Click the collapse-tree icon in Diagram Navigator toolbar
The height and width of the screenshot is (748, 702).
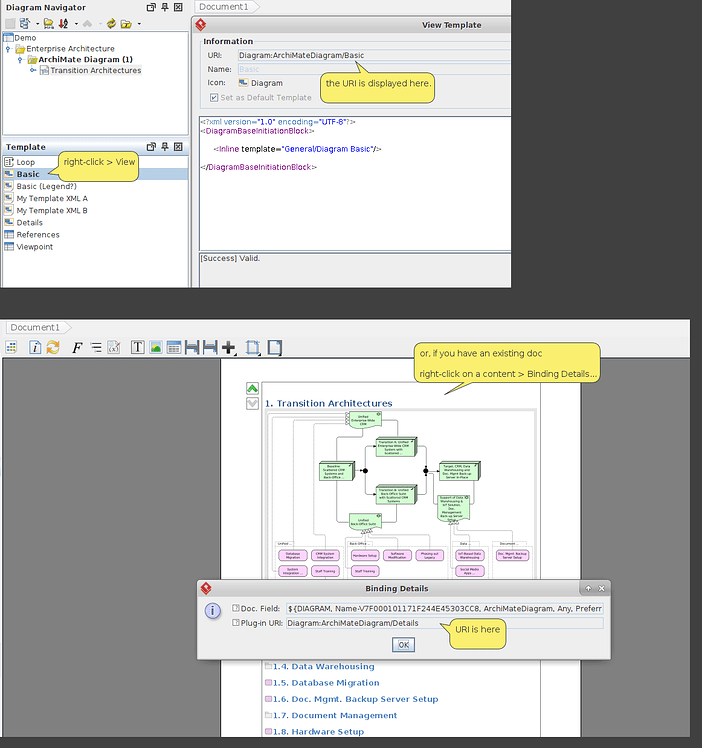pyautogui.click(x=25, y=23)
